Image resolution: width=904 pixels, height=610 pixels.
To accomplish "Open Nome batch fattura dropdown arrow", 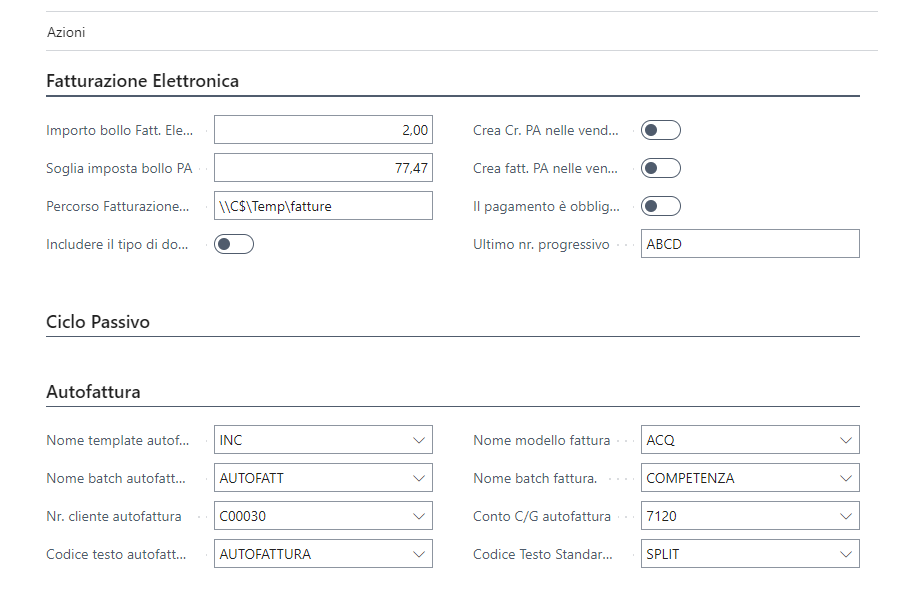I will [x=846, y=478].
